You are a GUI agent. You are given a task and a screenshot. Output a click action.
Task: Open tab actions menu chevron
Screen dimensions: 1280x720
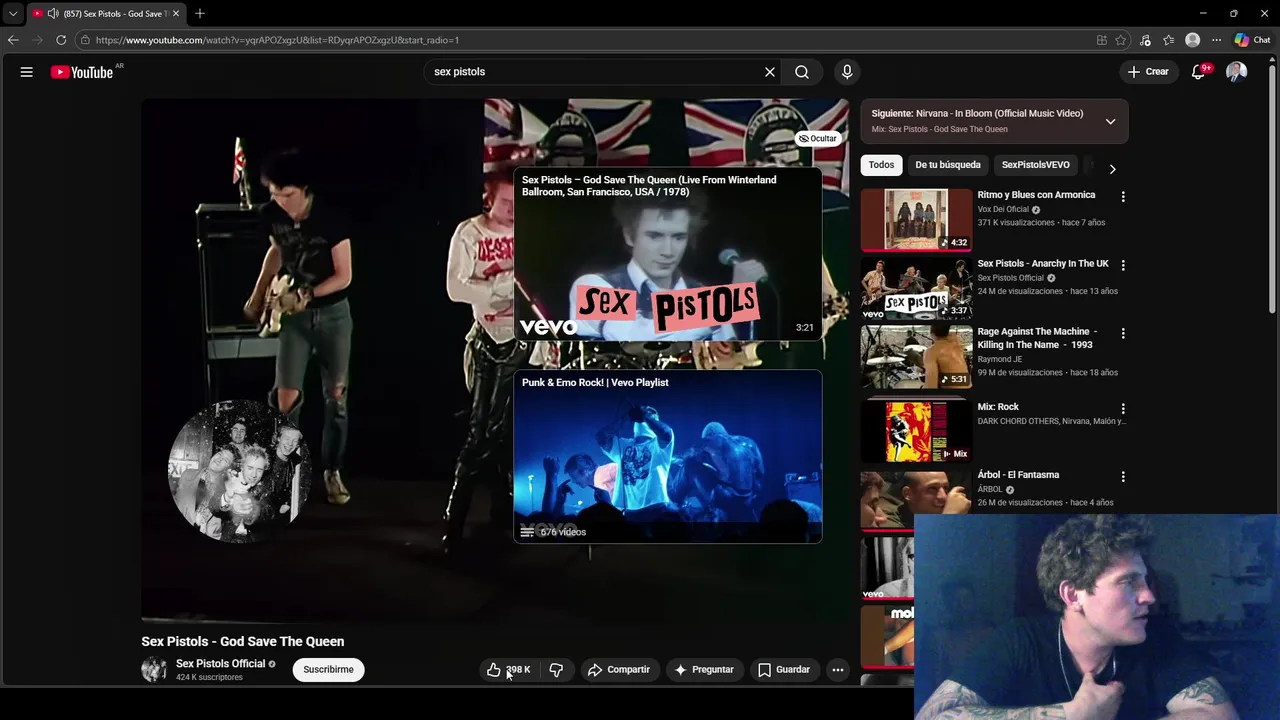[x=13, y=13]
